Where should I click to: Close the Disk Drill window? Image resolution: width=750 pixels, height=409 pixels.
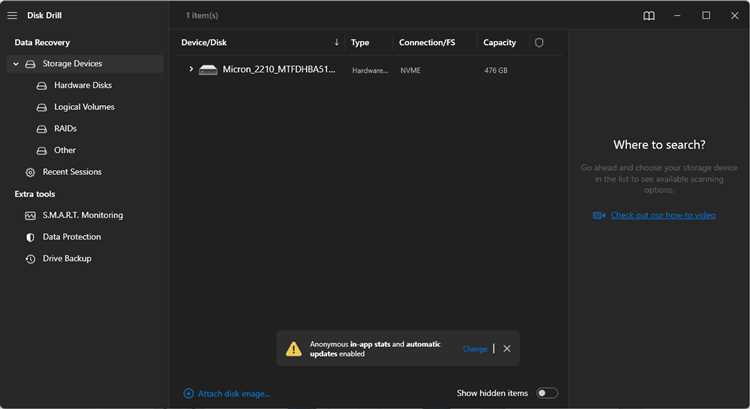tap(735, 16)
